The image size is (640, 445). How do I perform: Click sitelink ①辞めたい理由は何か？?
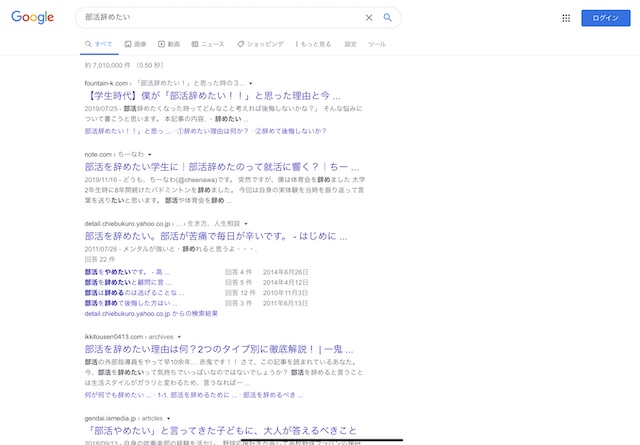point(213,131)
